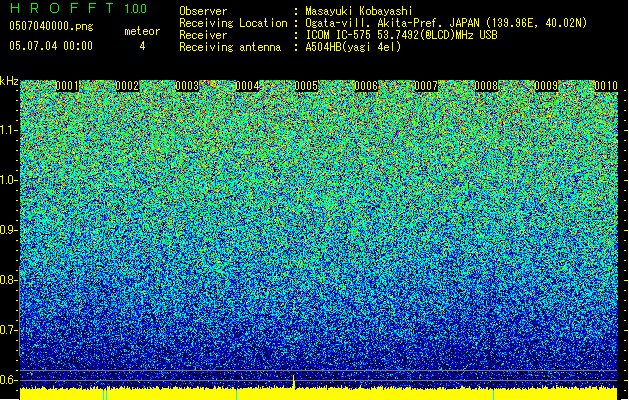Viewport: 629px width, 400px height.
Task: Select the Ogata-vill. Akita-Pref. JAPAN location text
Action: tap(446, 23)
